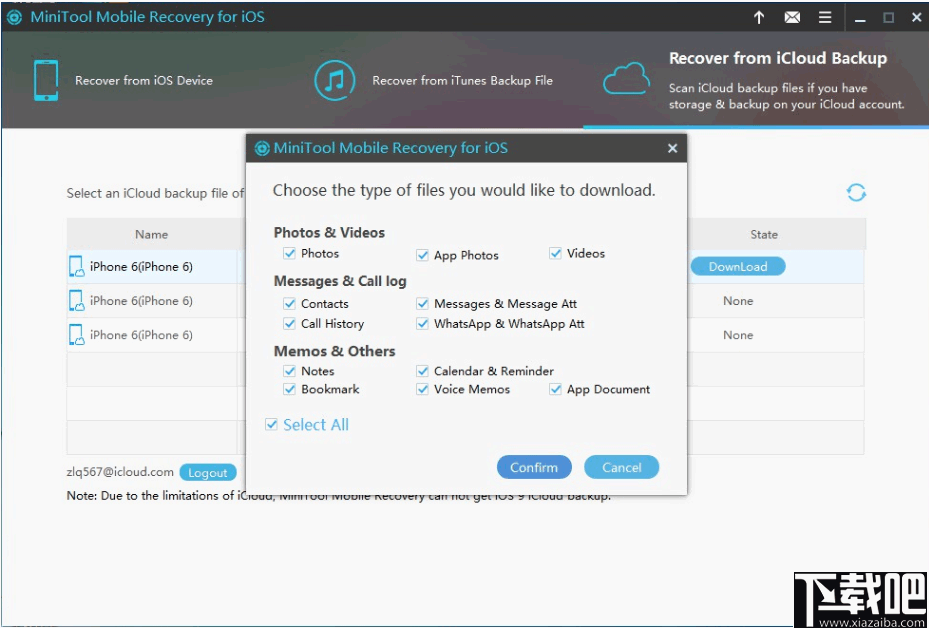This screenshot has width=929, height=628.
Task: Toggle Messages & Message Att checkbox
Action: coord(422,304)
